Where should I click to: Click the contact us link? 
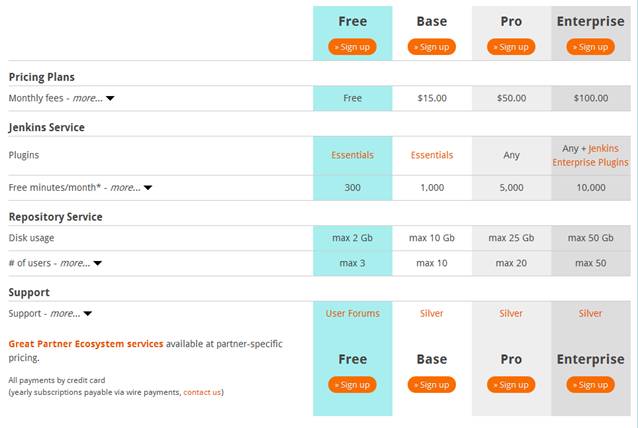[202, 392]
